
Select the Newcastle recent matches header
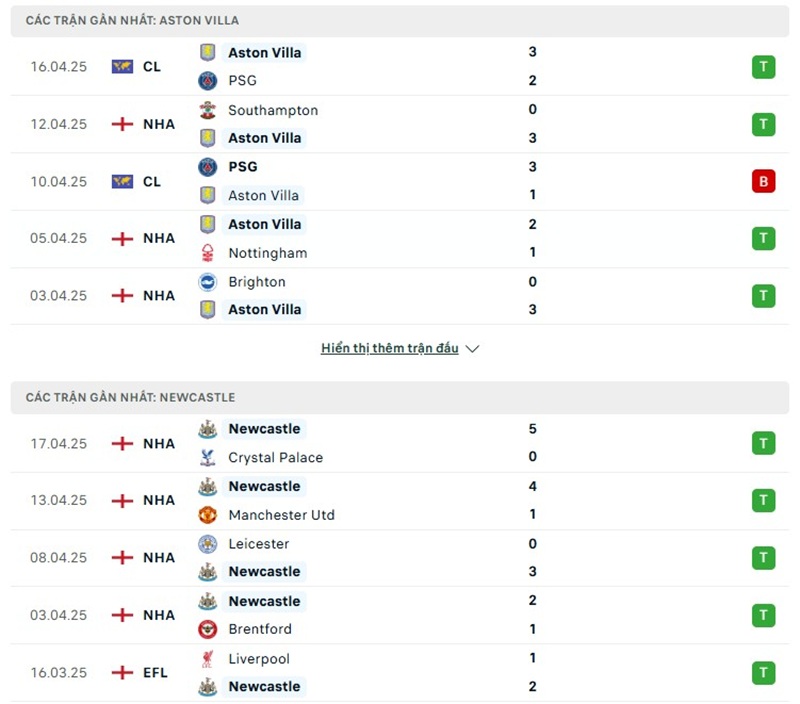click(x=131, y=397)
